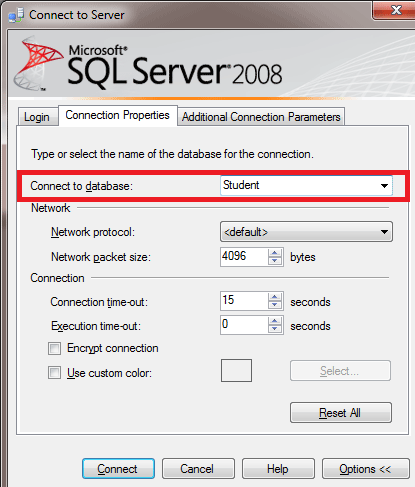Image resolution: width=415 pixels, height=487 pixels.
Task: Click the Reset All button
Action: click(341, 413)
